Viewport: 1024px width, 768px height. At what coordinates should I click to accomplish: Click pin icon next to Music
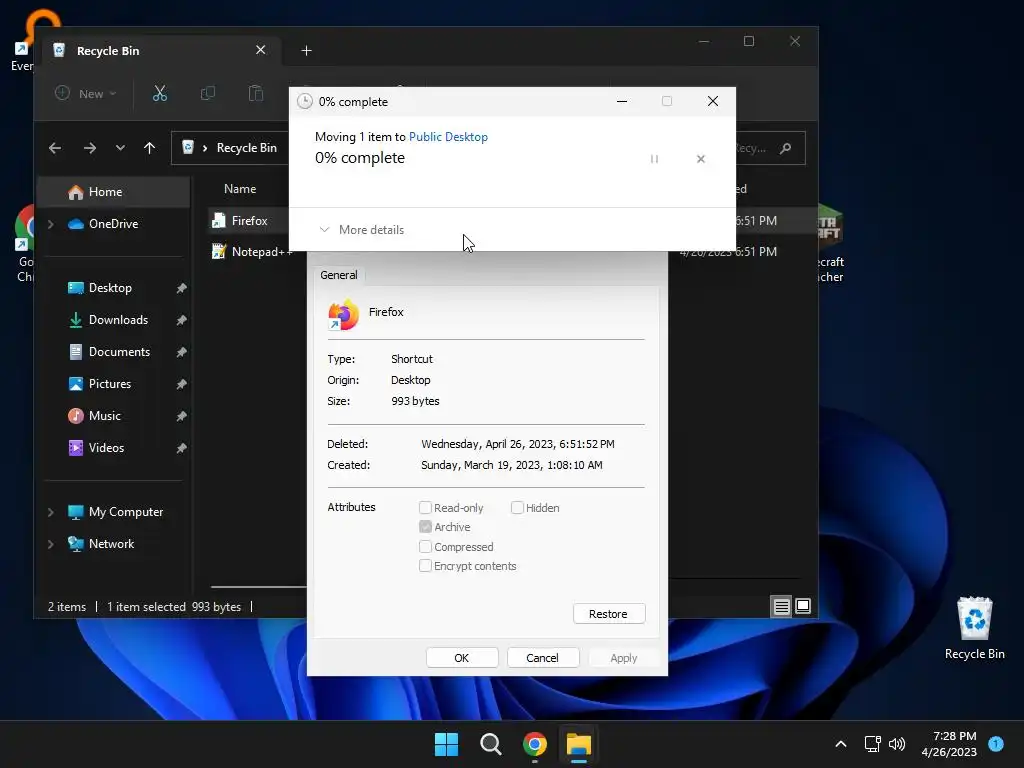pos(182,416)
